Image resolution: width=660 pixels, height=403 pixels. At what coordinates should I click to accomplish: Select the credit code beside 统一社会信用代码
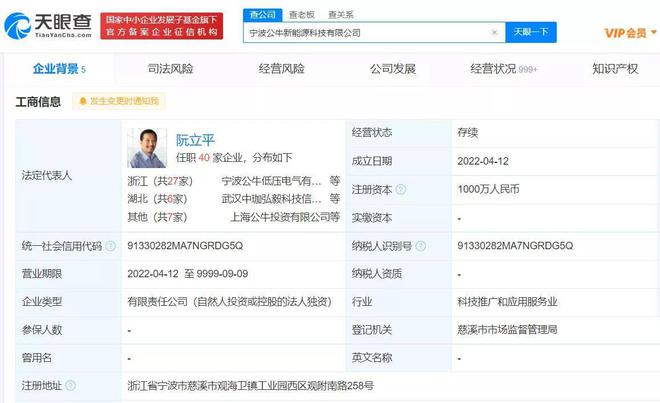185,246
